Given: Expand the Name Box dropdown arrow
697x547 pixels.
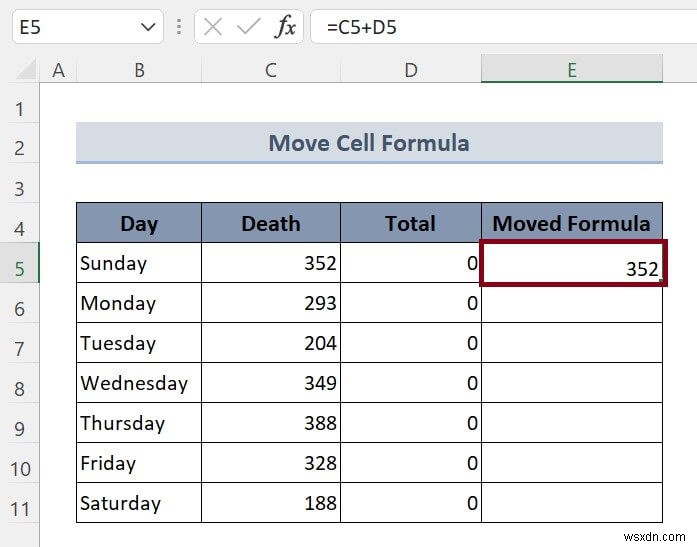Looking at the screenshot, I should tap(148, 27).
